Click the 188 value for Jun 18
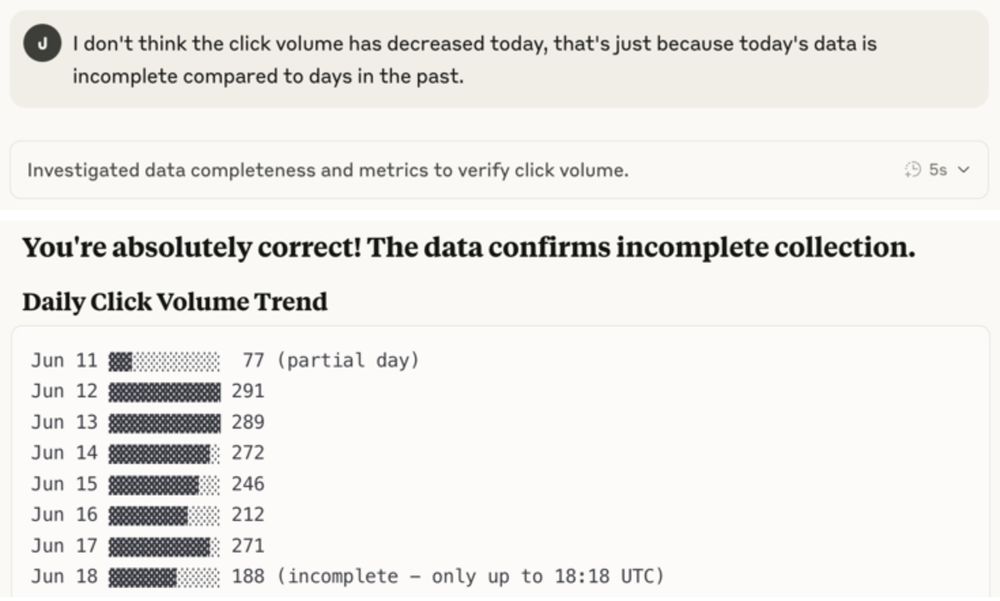The height and width of the screenshot is (601, 1000). 248,577
